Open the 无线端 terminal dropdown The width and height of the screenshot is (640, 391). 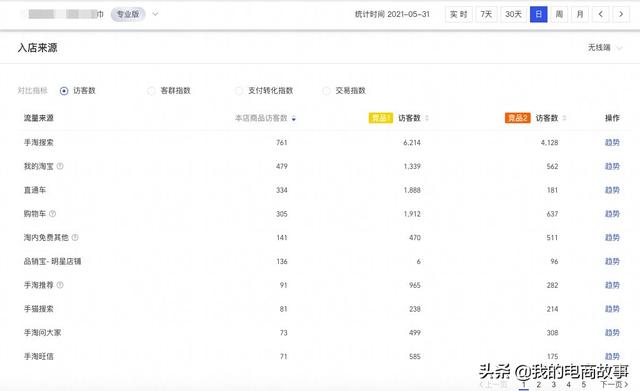[604, 48]
